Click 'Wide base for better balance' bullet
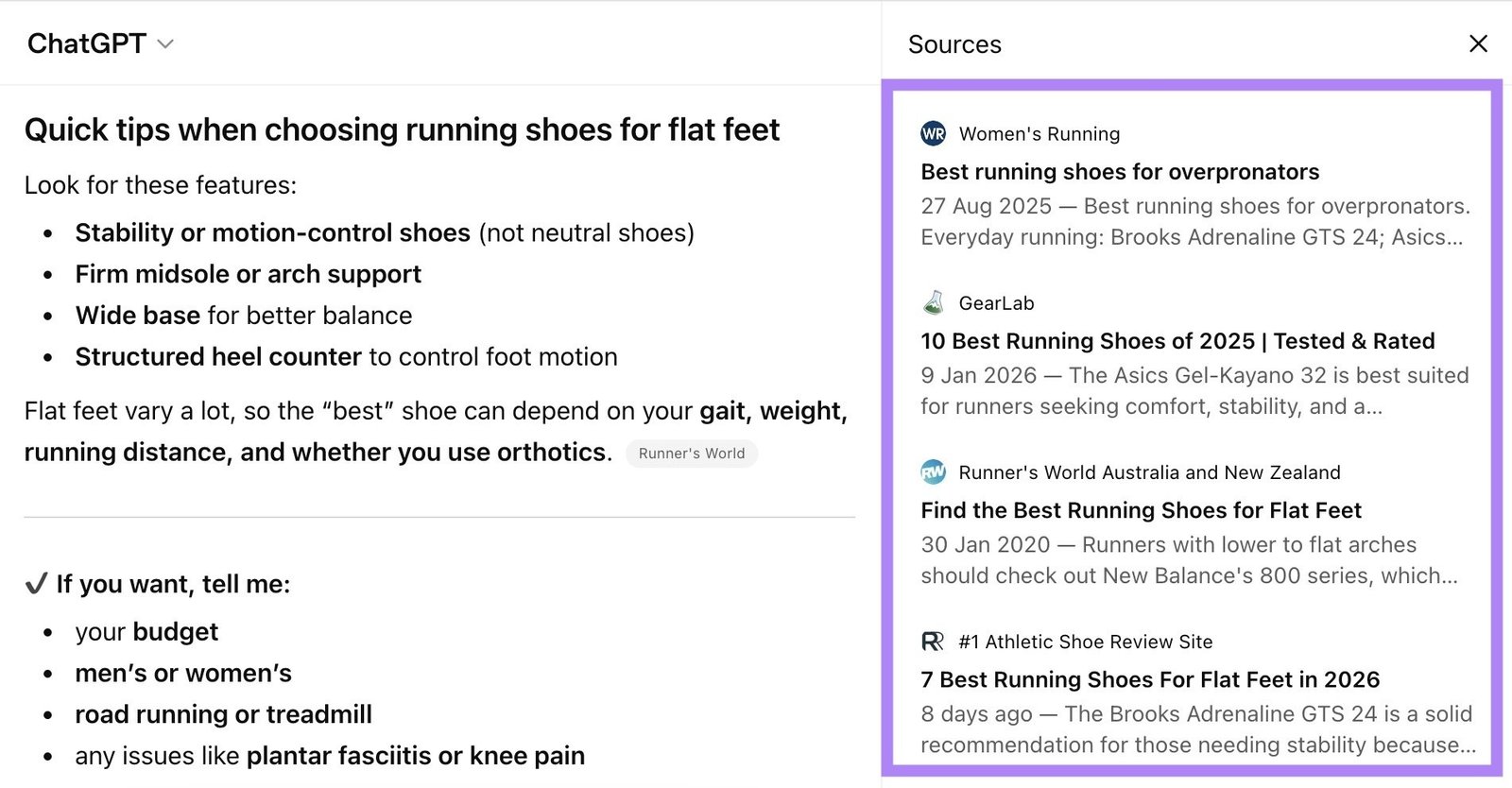This screenshot has height=788, width=1512. (244, 316)
